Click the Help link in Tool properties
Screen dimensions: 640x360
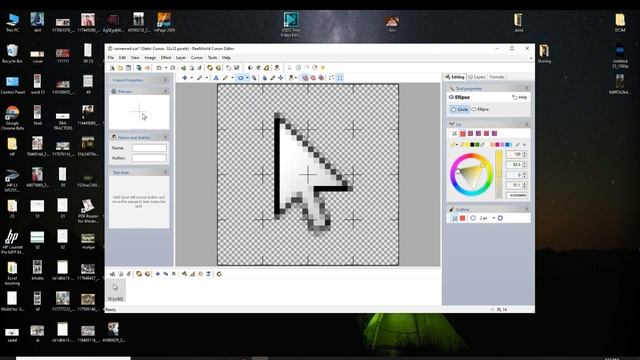click(520, 98)
